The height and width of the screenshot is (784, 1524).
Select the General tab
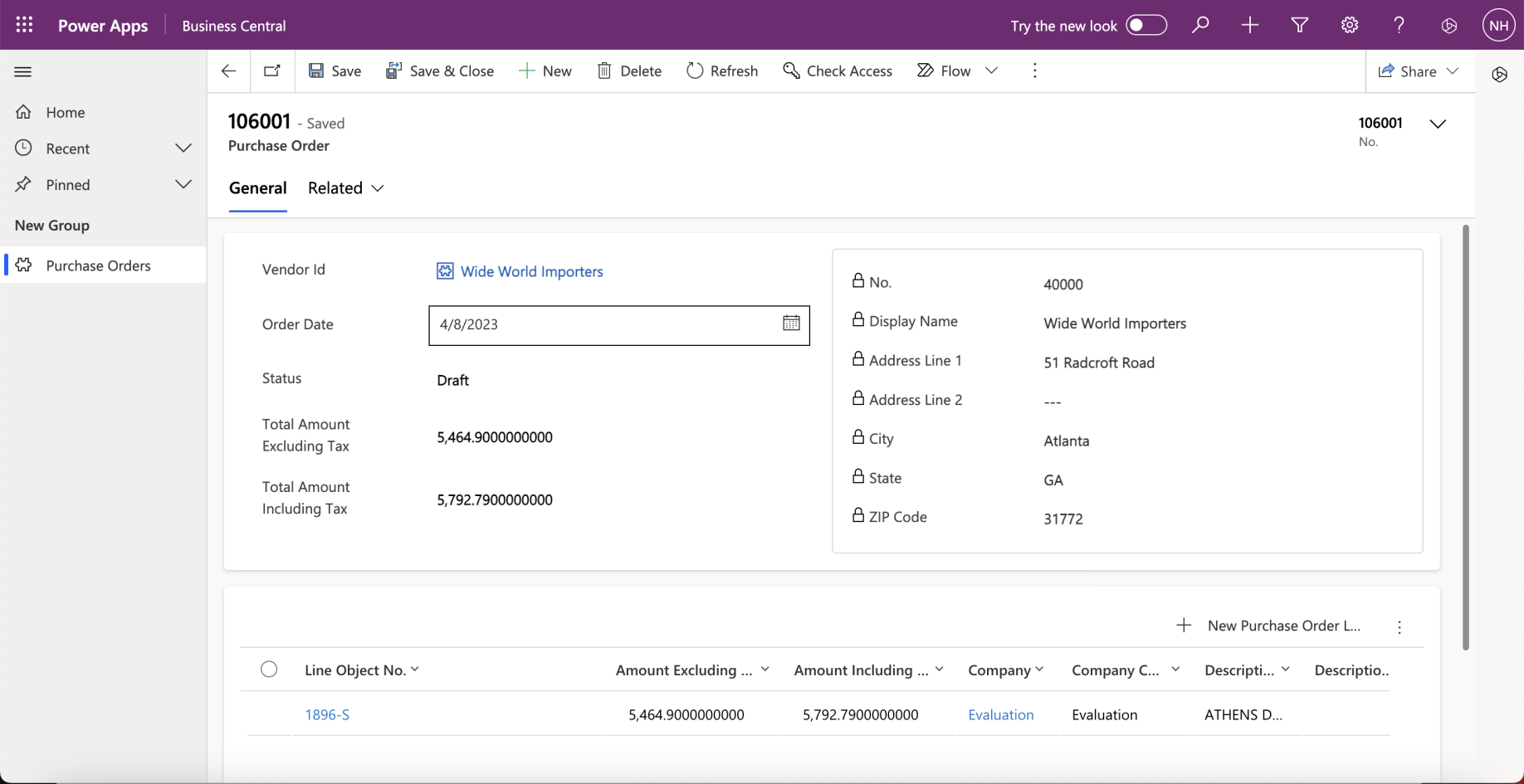[257, 188]
